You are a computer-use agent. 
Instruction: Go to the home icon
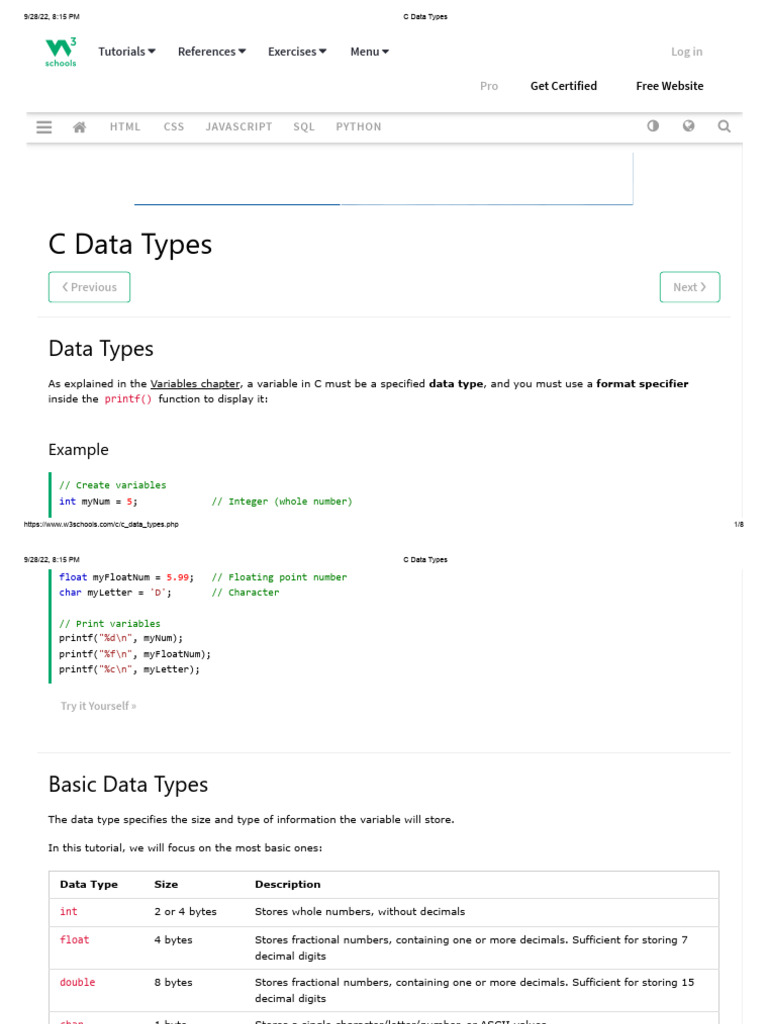click(x=80, y=127)
